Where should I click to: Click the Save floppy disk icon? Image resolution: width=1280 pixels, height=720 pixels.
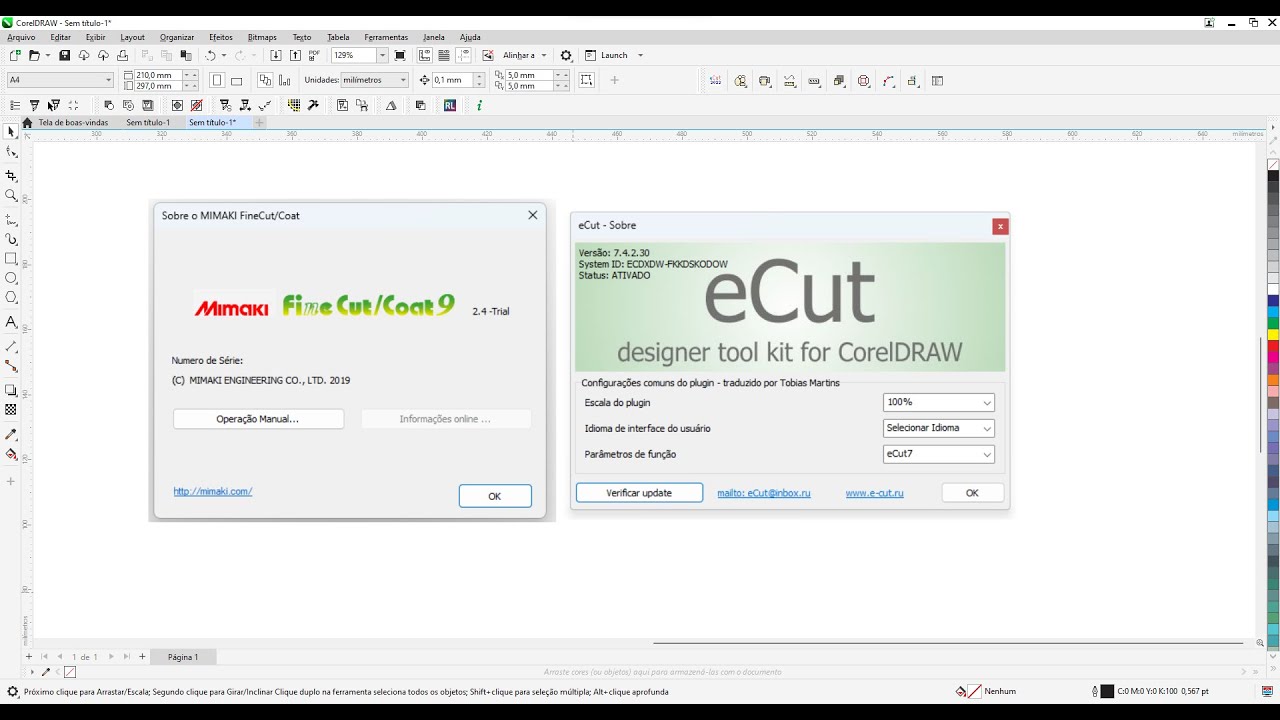point(65,55)
